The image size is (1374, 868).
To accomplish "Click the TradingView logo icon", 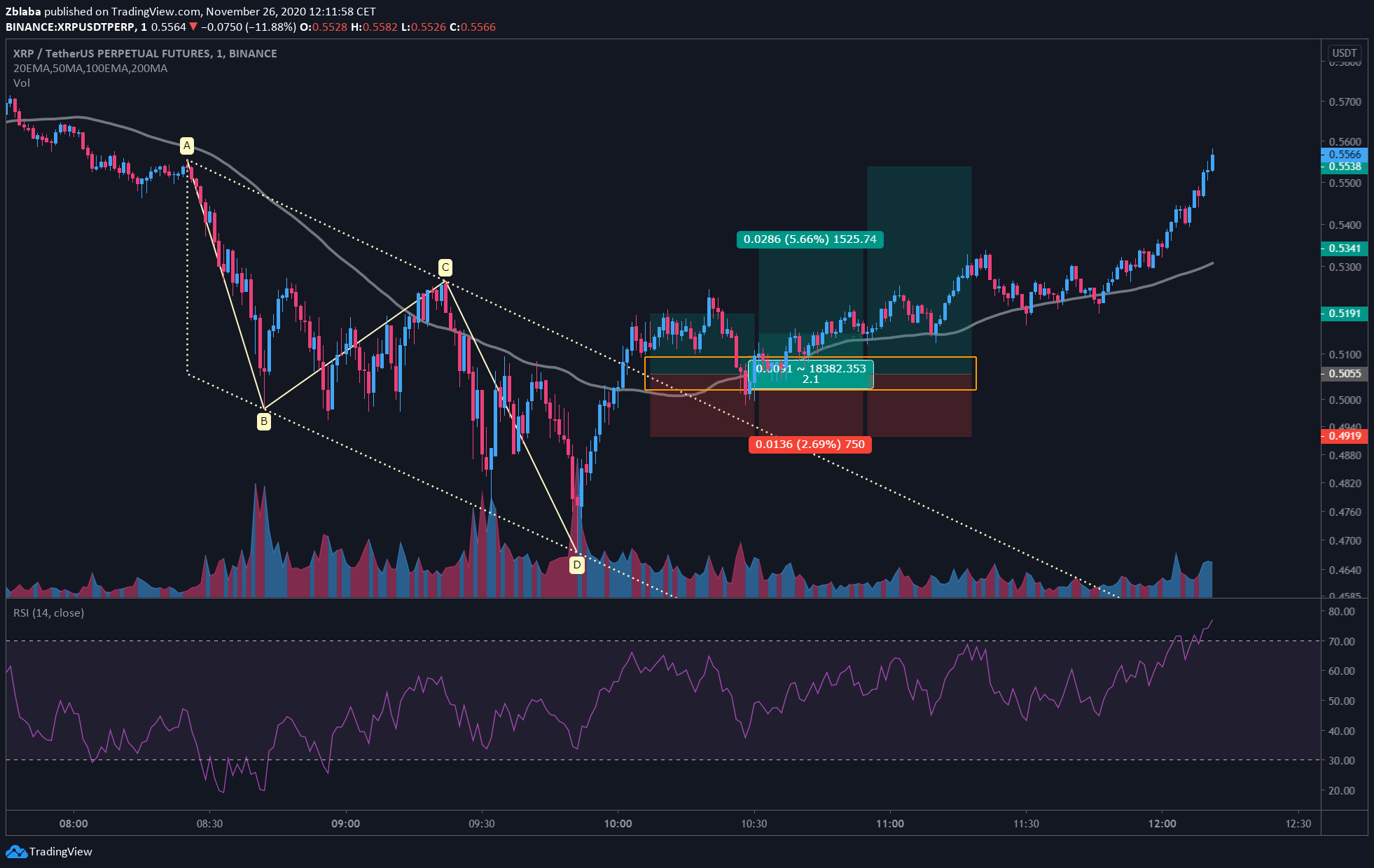I will pos(16,852).
